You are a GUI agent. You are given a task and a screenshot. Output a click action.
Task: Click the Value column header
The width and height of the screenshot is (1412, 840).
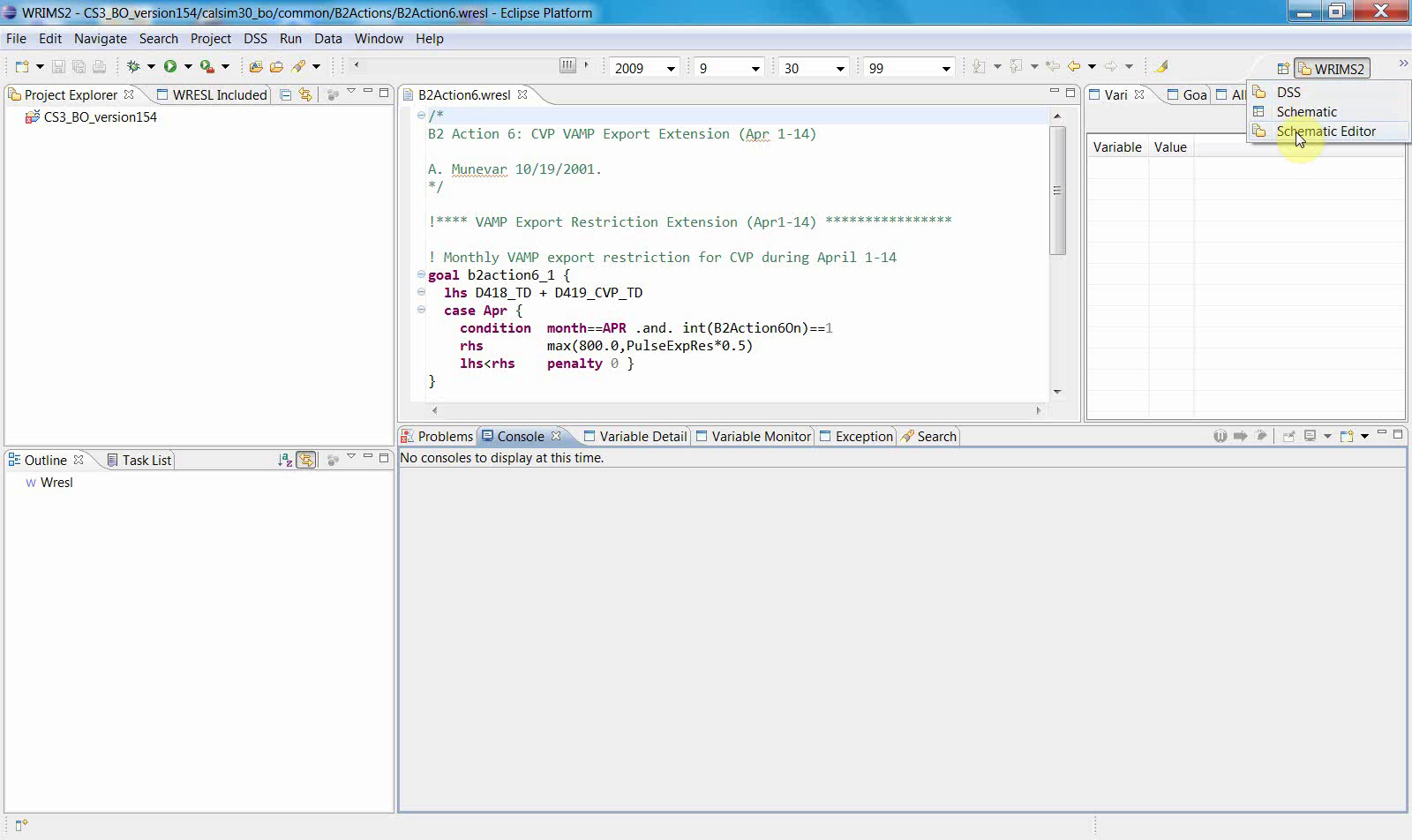click(x=1170, y=147)
